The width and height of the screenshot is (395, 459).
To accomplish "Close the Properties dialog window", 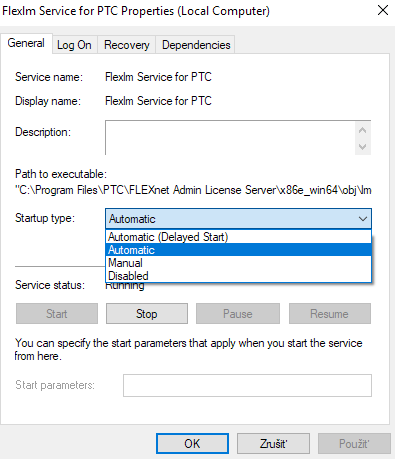I will (383, 10).
